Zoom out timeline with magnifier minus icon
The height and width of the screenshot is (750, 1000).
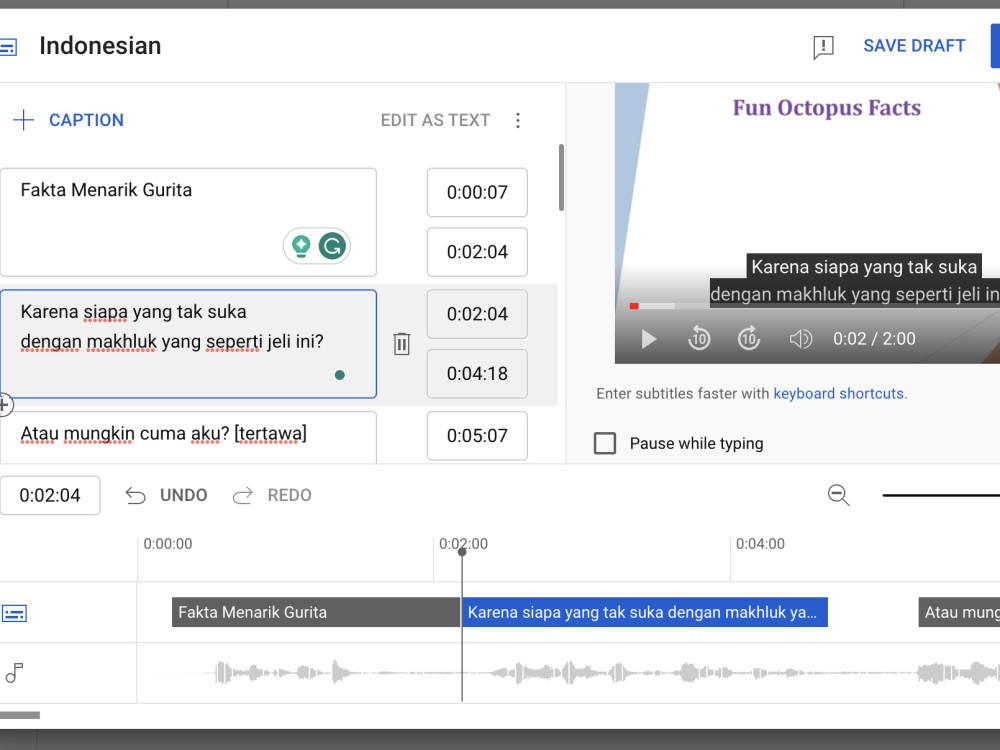[839, 496]
